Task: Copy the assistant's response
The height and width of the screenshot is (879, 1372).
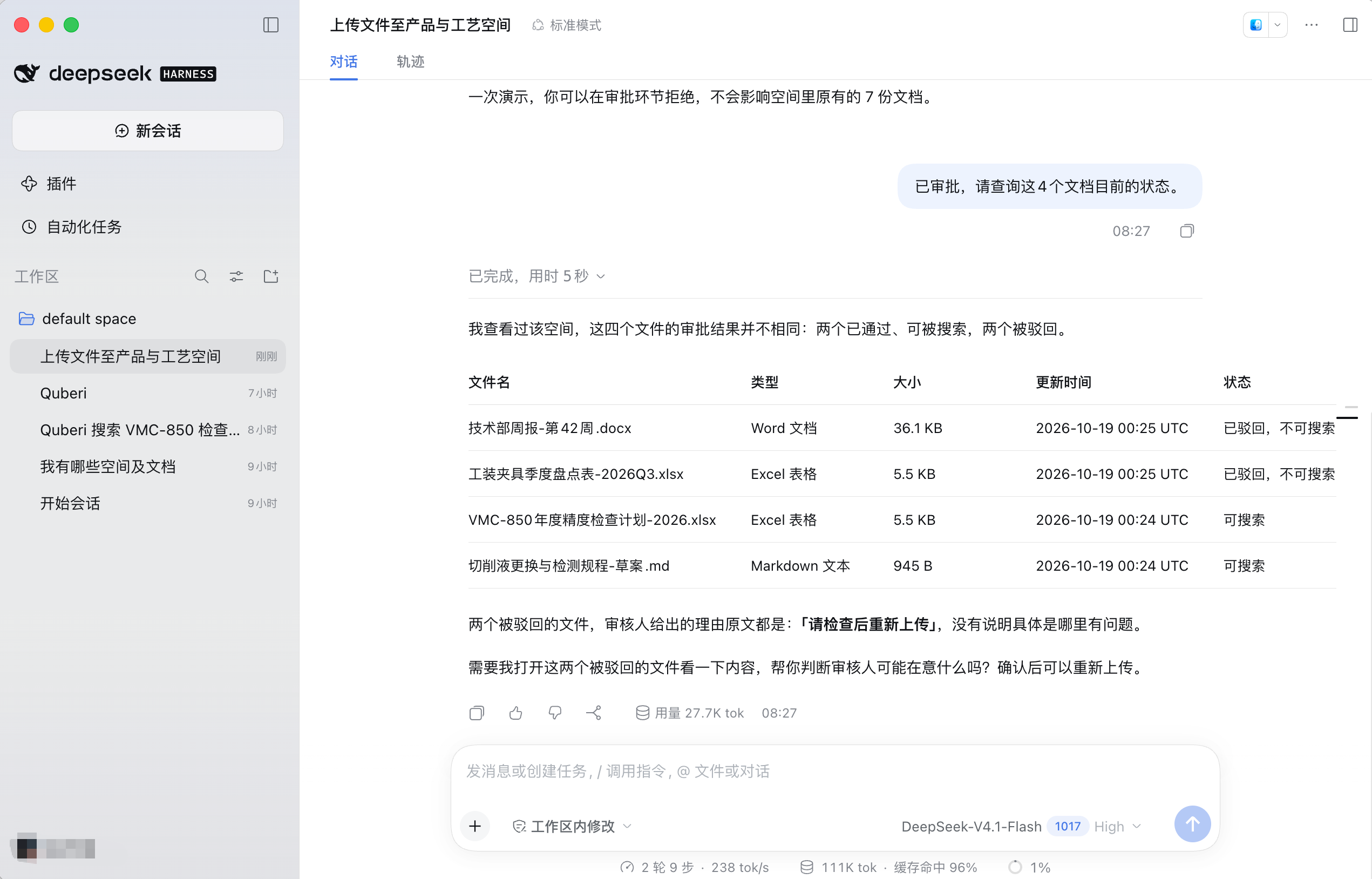Action: tap(477, 713)
